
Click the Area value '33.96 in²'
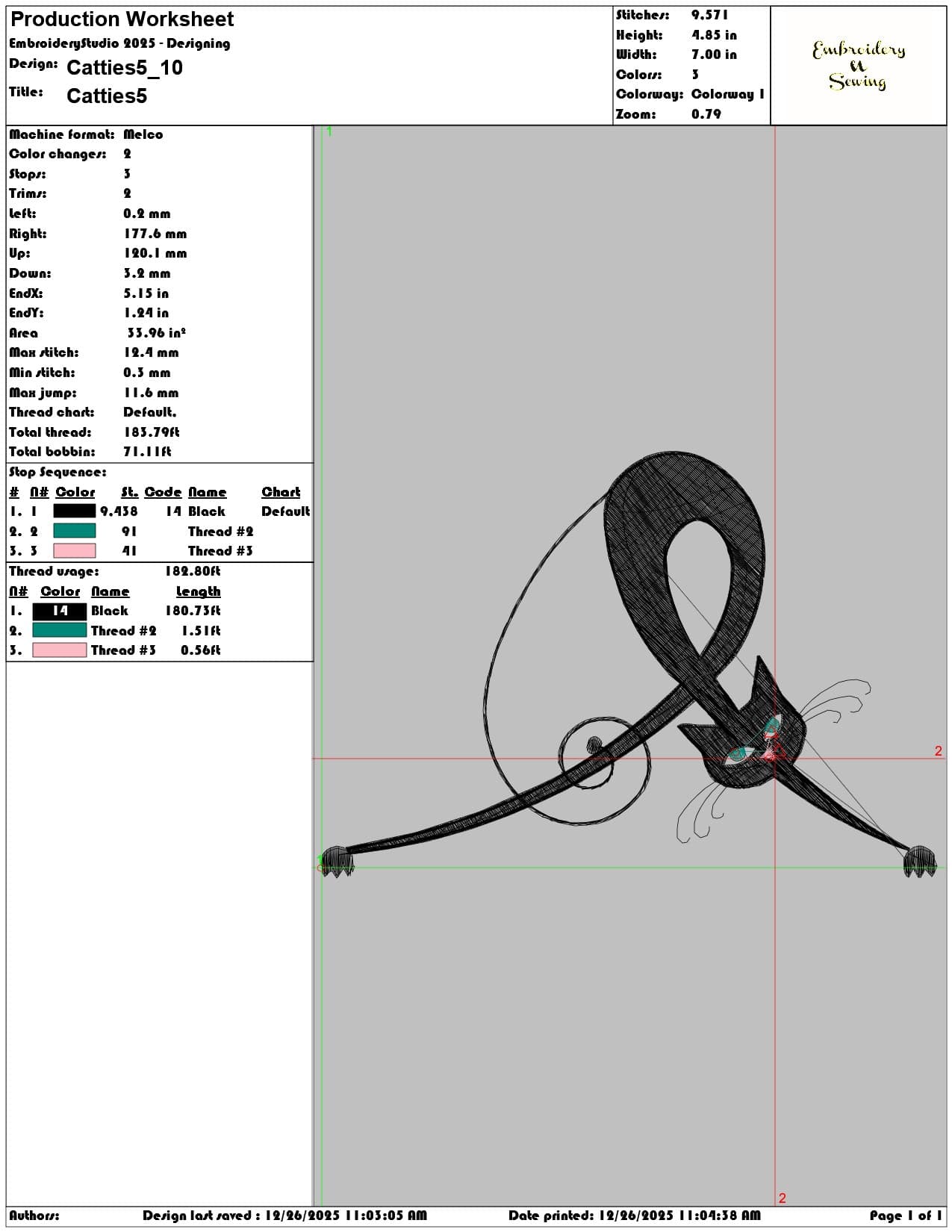156,333
